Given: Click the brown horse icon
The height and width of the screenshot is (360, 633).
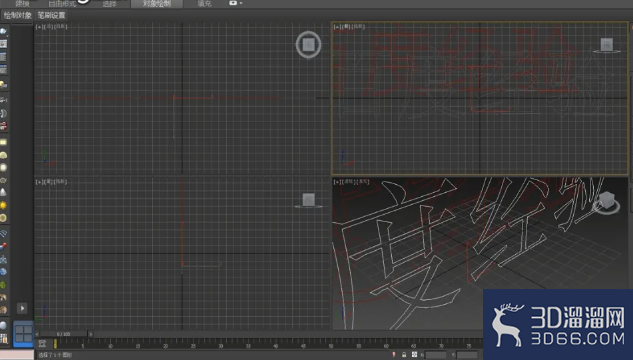Looking at the screenshot, I should coord(3,297).
